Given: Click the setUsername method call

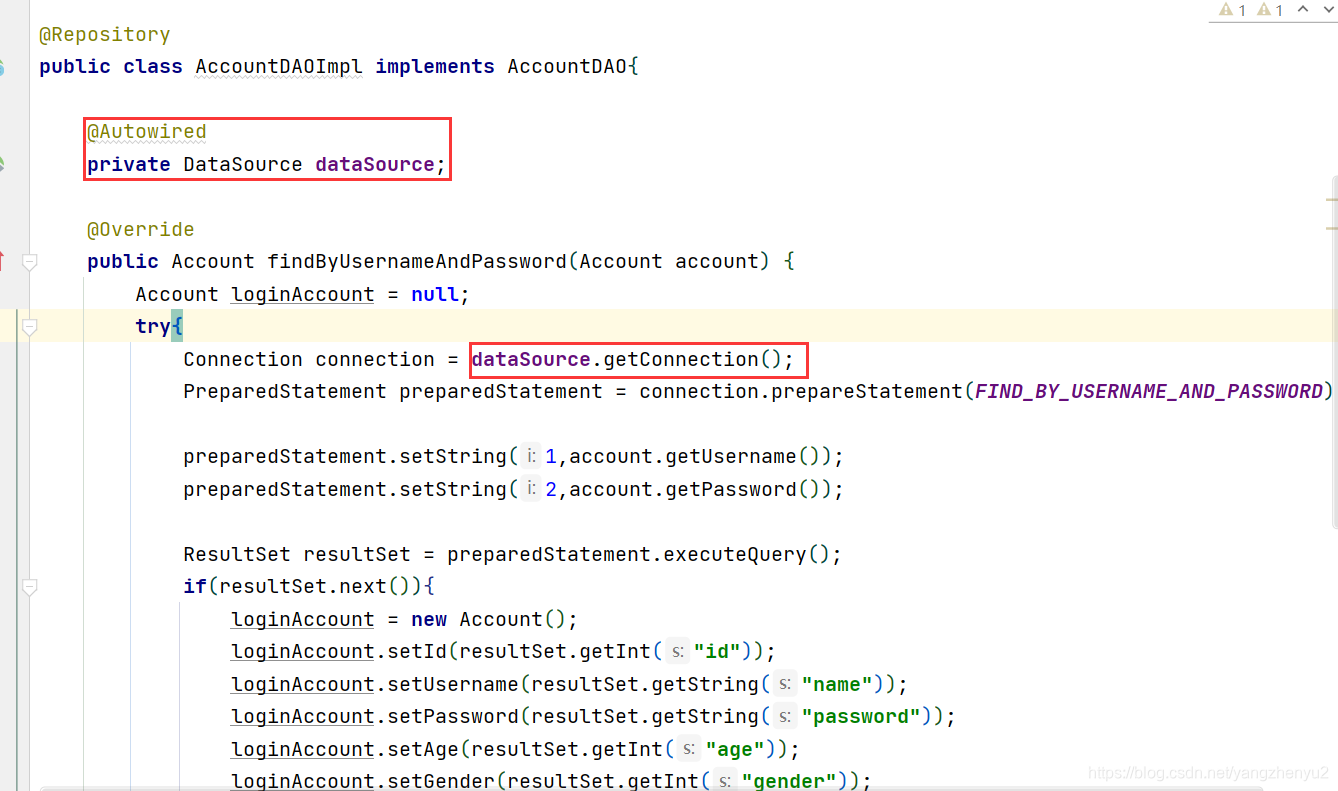Looking at the screenshot, I should [x=453, y=685].
